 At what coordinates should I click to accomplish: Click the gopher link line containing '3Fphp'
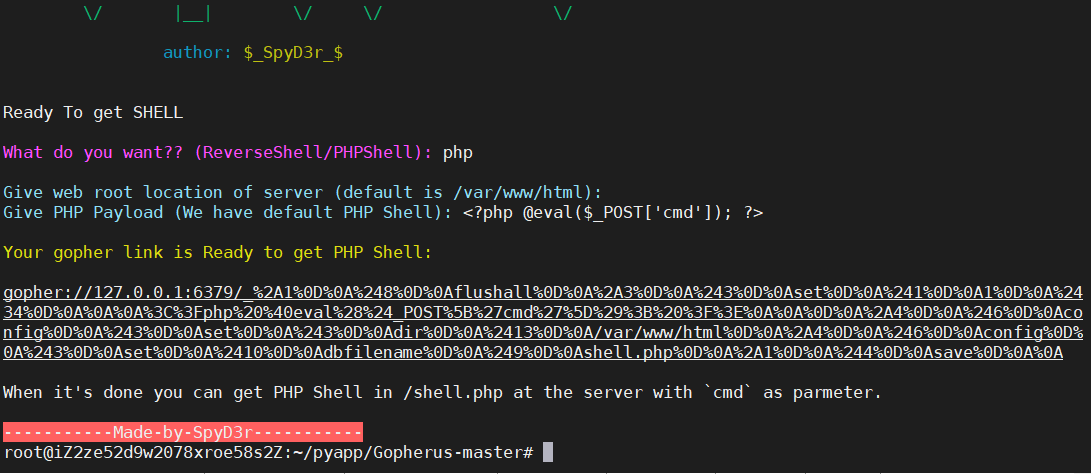pyautogui.click(x=543, y=313)
